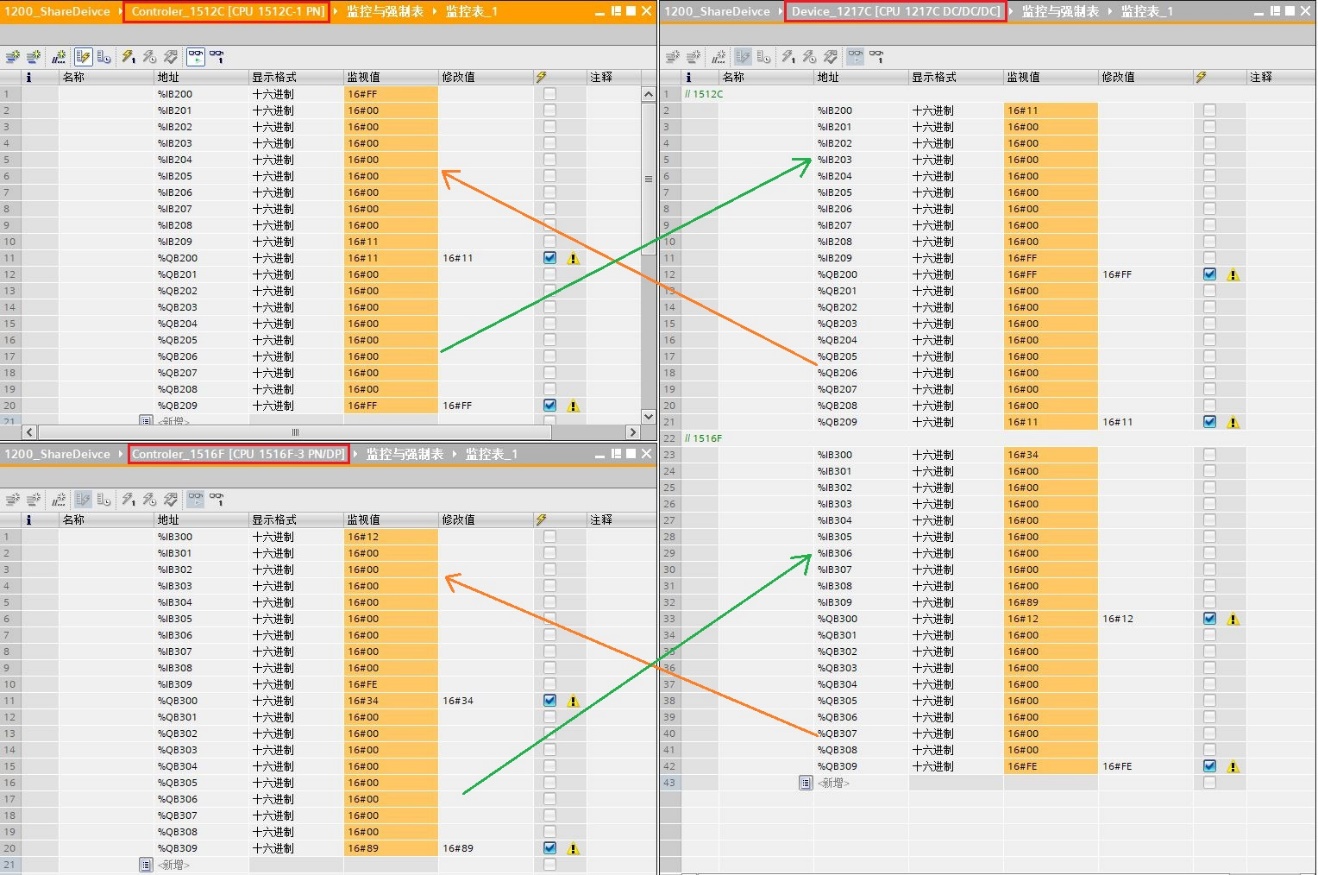Viewport: 1318px width, 875px height.
Task: Toggle show modify columns icon in 1516F toolbar
Action: pos(83,499)
